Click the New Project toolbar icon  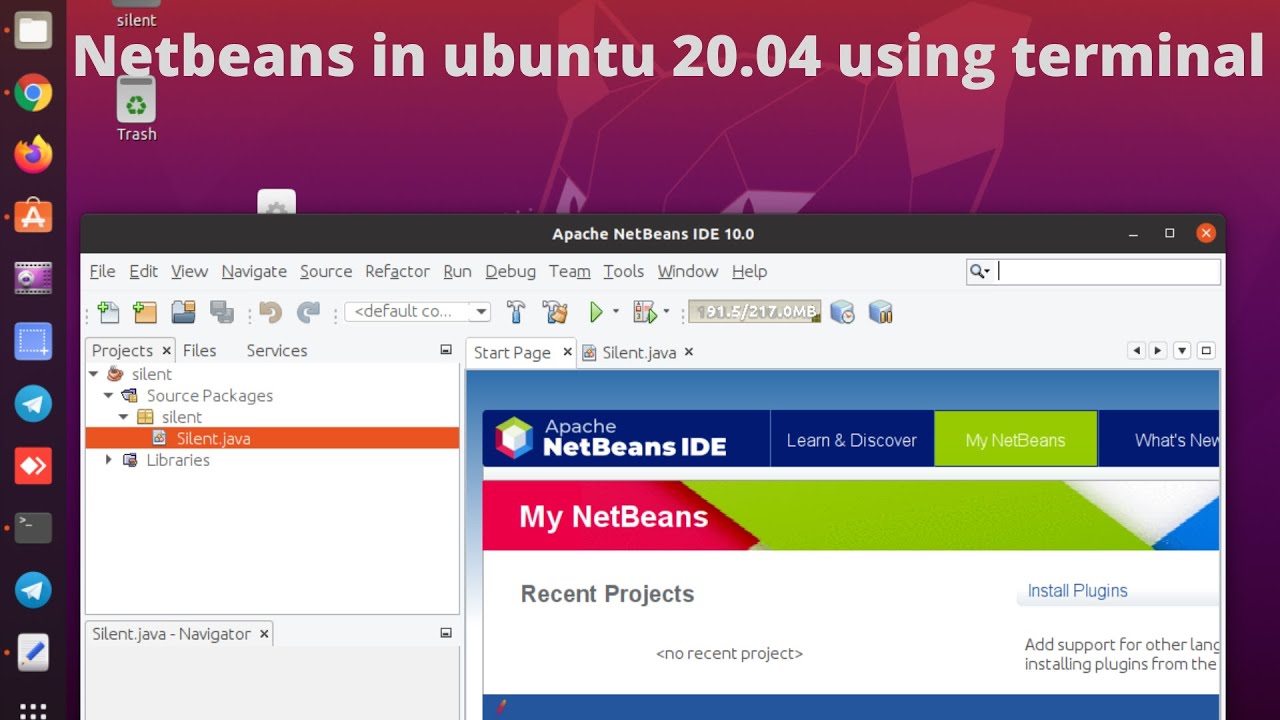click(145, 312)
